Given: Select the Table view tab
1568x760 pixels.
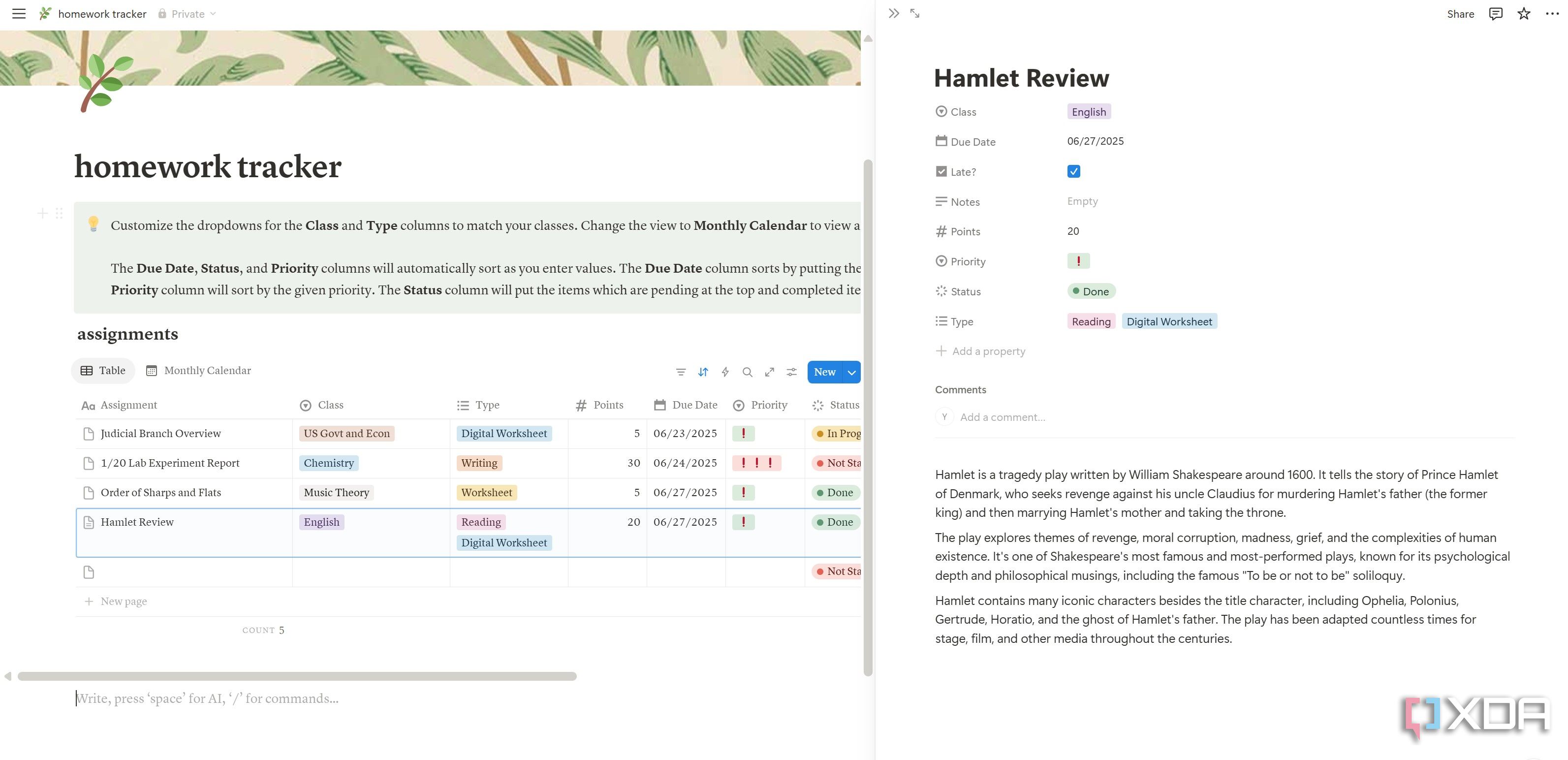Looking at the screenshot, I should click(103, 370).
